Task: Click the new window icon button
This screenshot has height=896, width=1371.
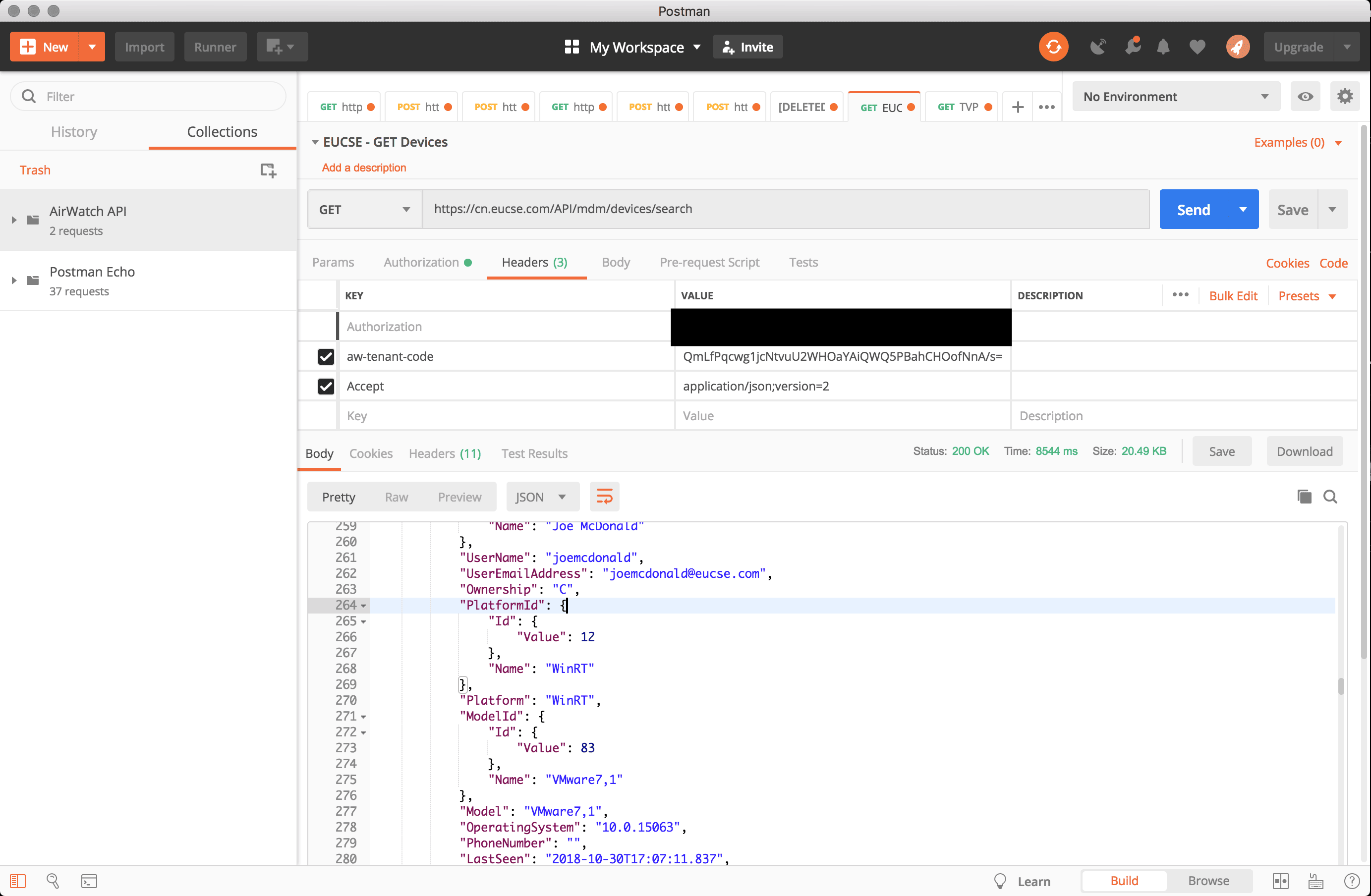Action: 282,47
